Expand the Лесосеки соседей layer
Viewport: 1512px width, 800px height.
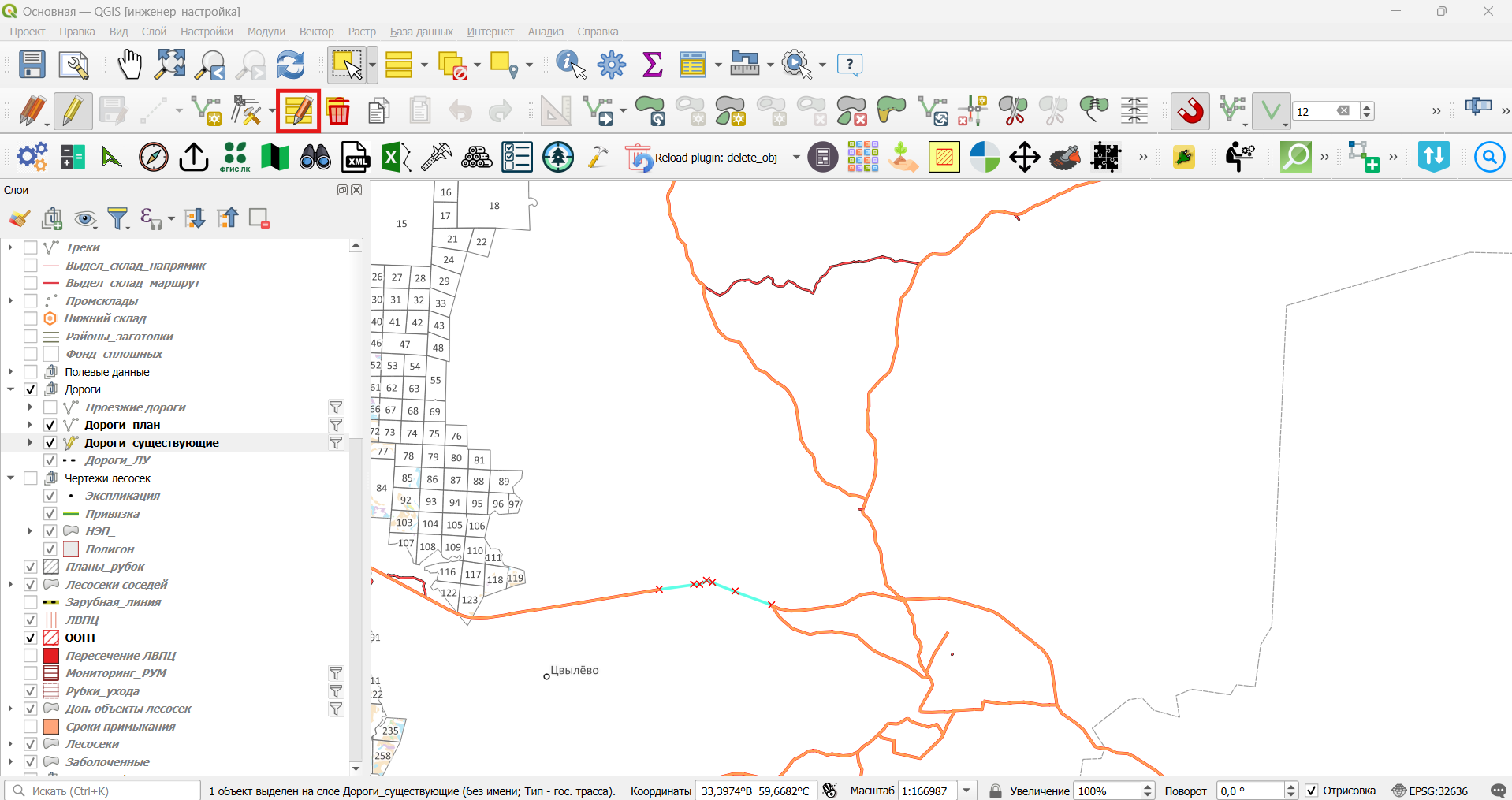point(10,585)
